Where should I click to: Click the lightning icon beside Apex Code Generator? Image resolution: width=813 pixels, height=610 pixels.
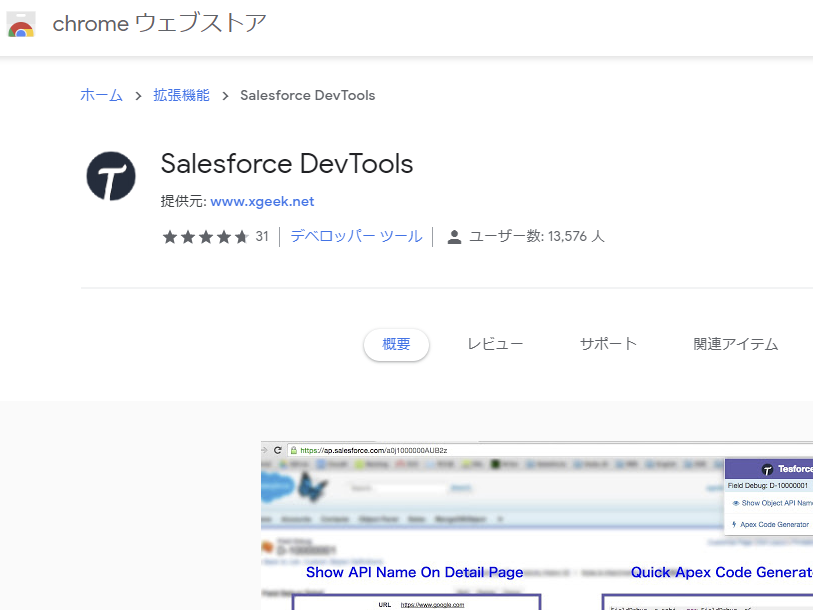click(735, 524)
